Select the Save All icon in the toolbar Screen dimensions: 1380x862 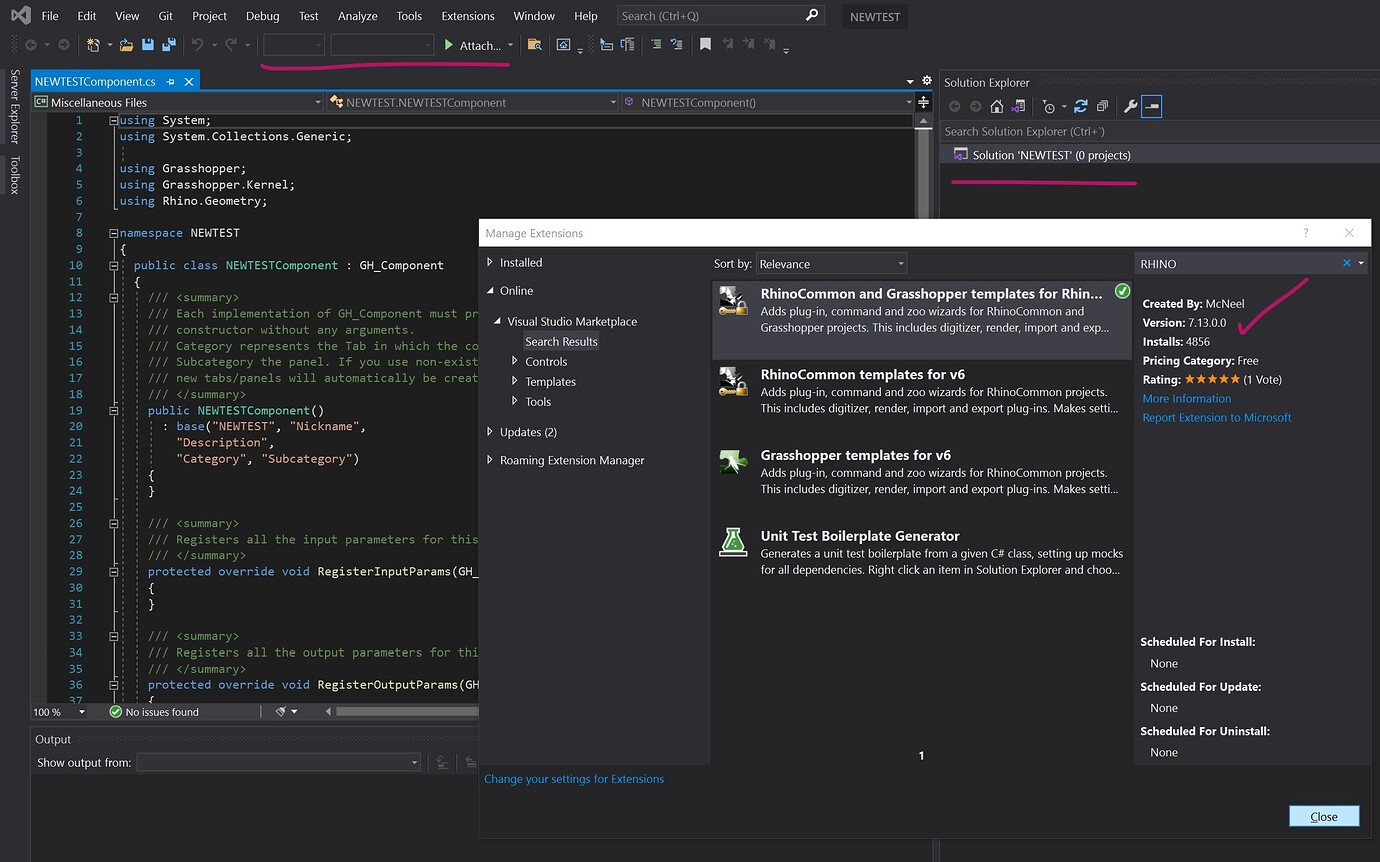169,45
